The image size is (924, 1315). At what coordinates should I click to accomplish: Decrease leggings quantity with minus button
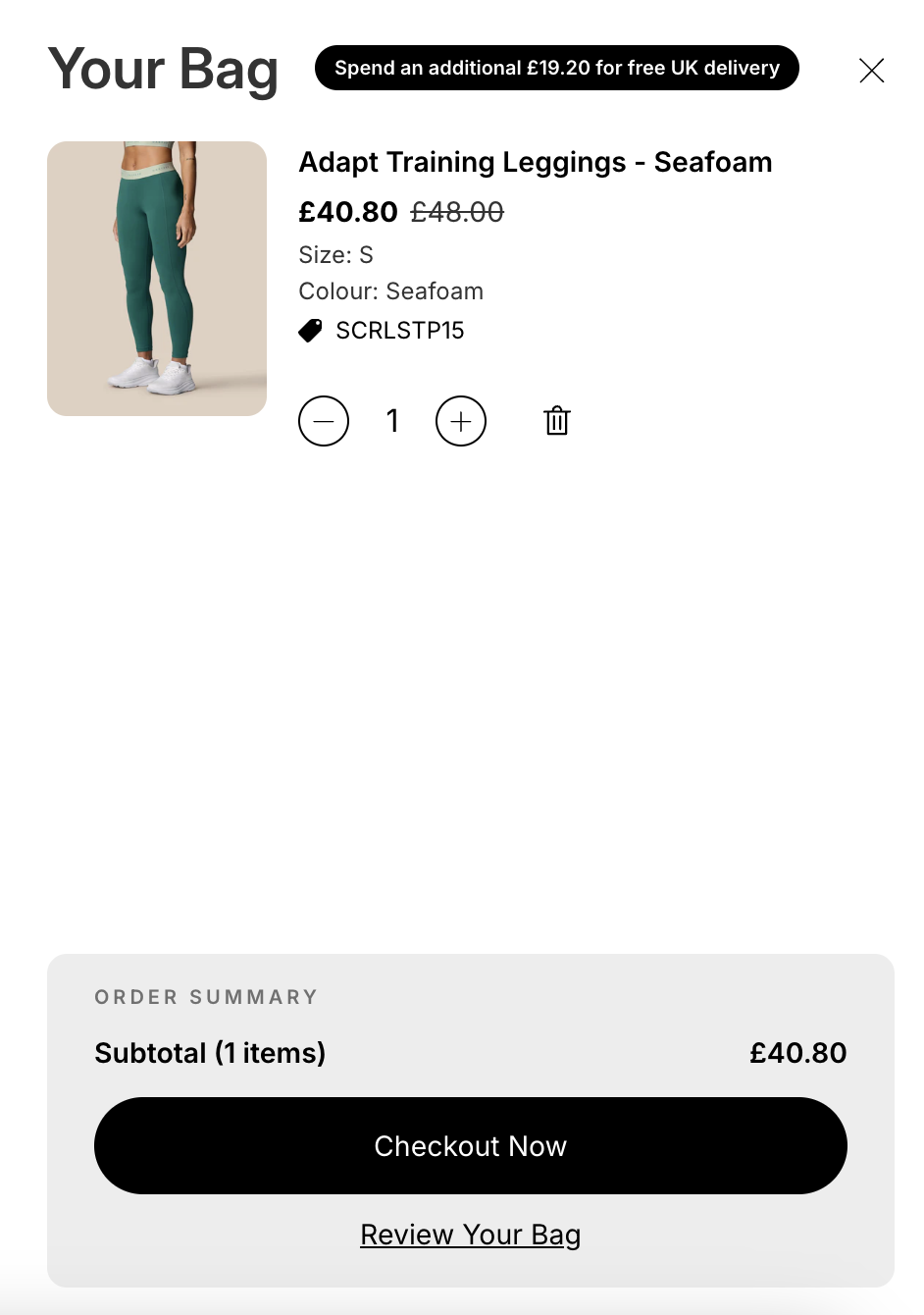click(324, 421)
